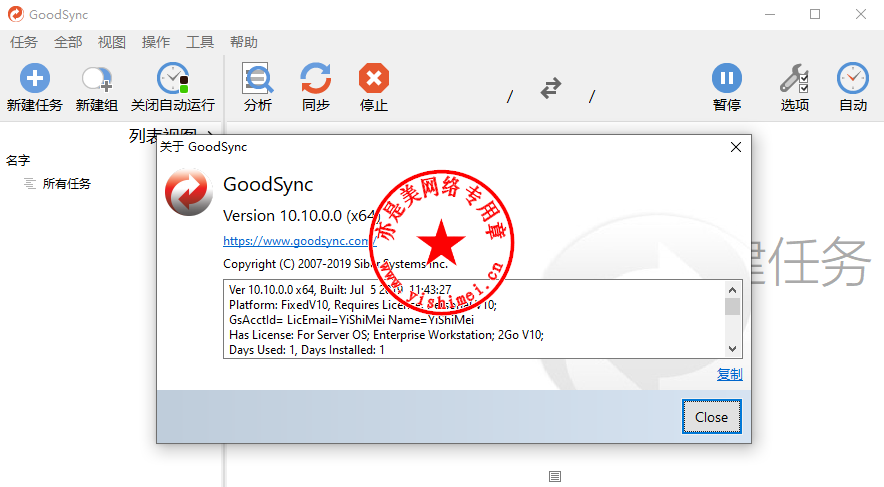
Task: Turn off auto-run via the 关闭自动运行 clock icon
Action: (173, 78)
